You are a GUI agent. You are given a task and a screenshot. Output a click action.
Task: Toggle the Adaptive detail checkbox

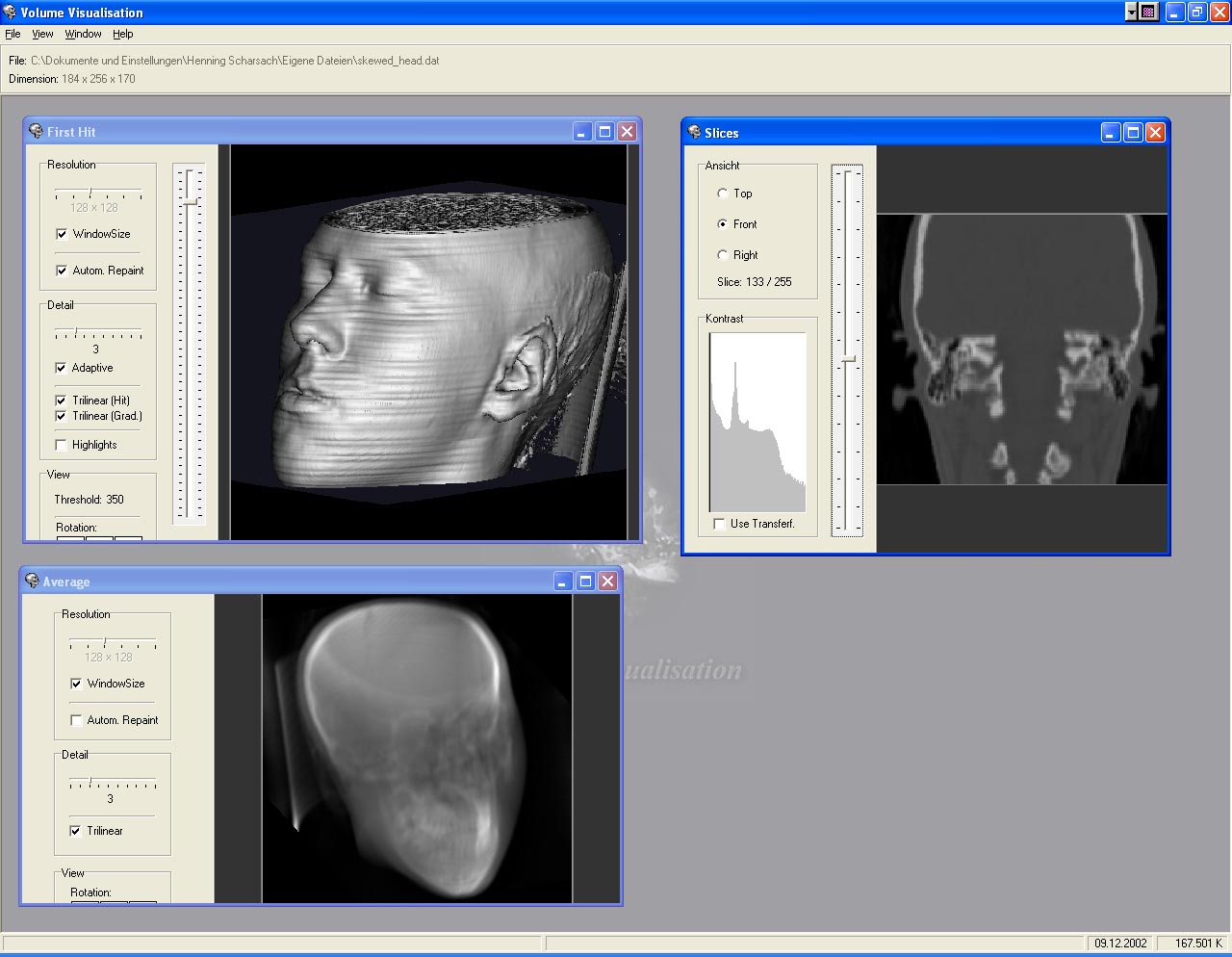pyautogui.click(x=62, y=368)
